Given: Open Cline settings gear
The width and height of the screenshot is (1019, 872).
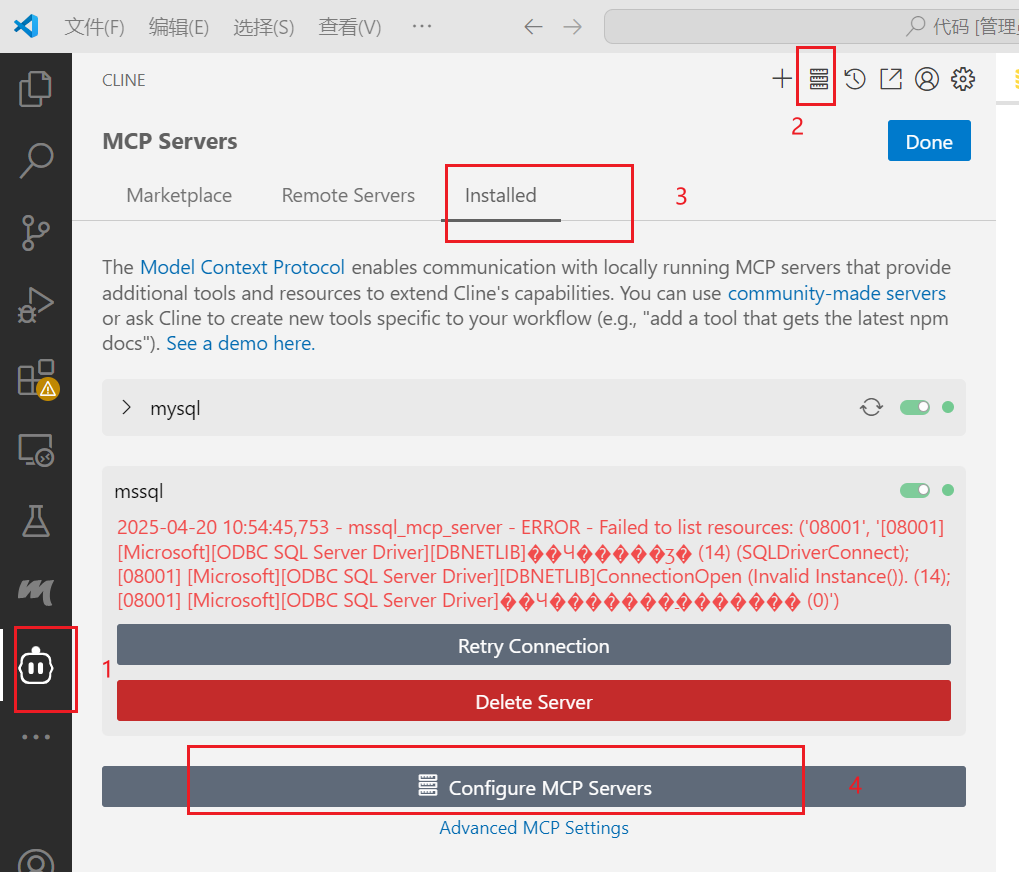Looking at the screenshot, I should [x=963, y=79].
